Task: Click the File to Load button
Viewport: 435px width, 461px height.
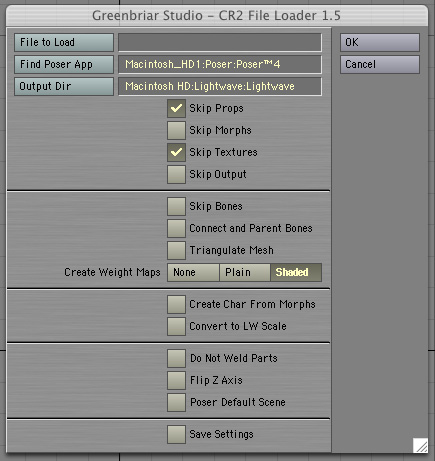Action: tap(64, 42)
